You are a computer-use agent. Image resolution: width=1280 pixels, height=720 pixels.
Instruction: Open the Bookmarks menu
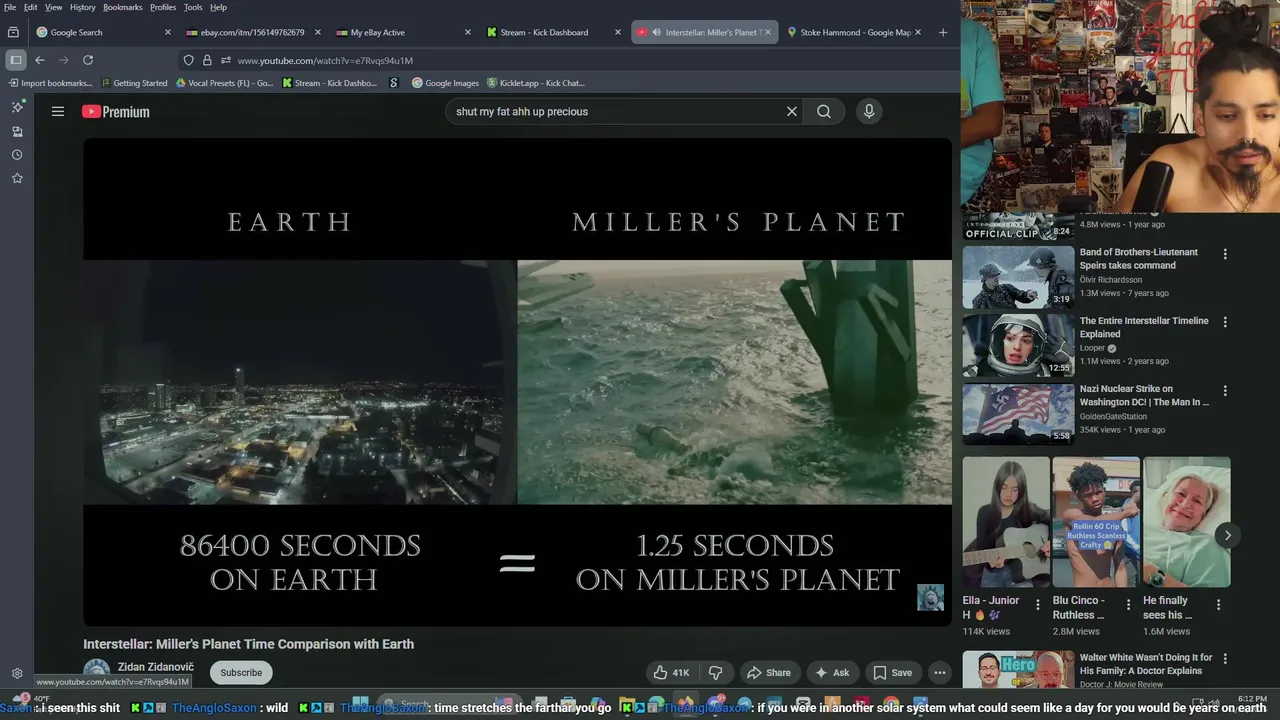(123, 7)
